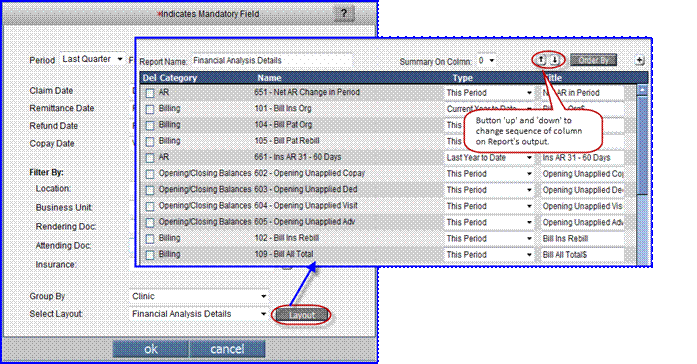Click the Category column header
The image size is (697, 364).
178,78
